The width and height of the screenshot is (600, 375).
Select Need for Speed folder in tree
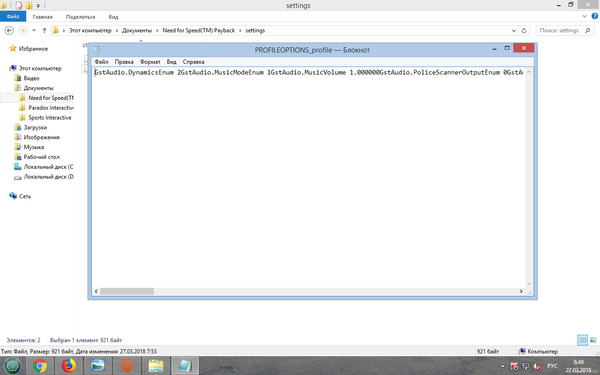point(51,98)
